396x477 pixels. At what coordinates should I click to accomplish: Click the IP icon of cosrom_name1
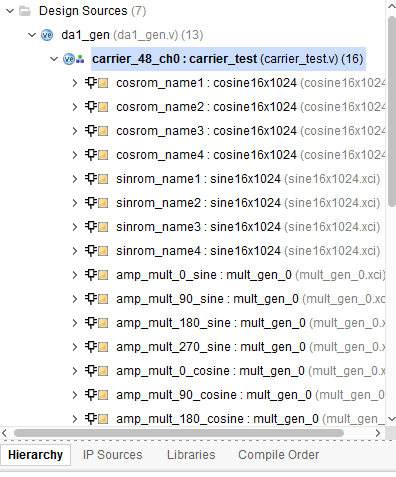point(97,82)
